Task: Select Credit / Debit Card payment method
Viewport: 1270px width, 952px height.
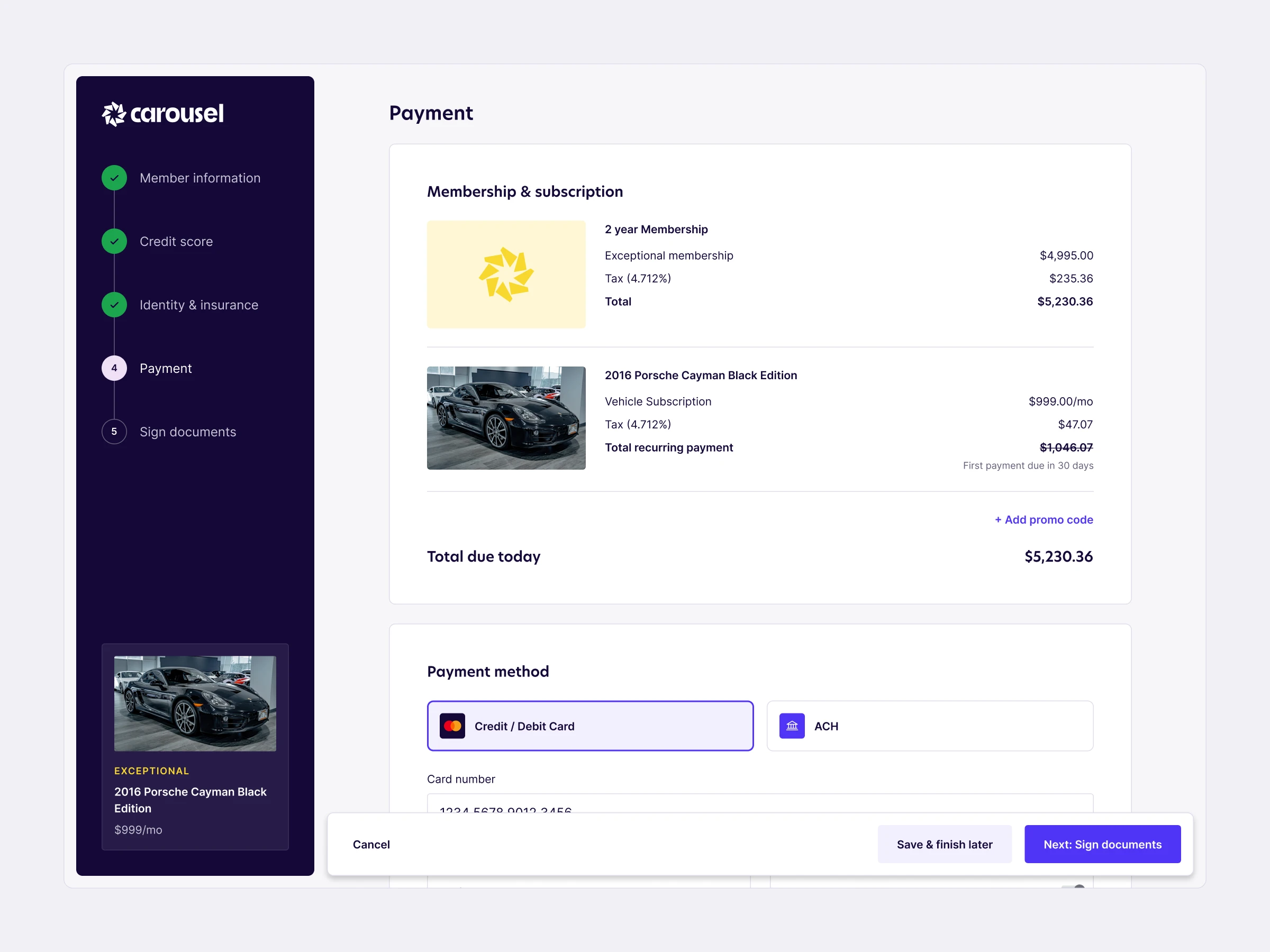Action: pos(590,726)
